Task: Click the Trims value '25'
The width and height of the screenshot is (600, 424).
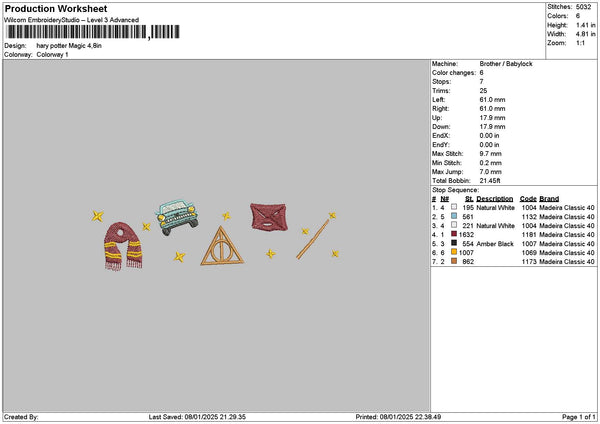Action: click(483, 91)
